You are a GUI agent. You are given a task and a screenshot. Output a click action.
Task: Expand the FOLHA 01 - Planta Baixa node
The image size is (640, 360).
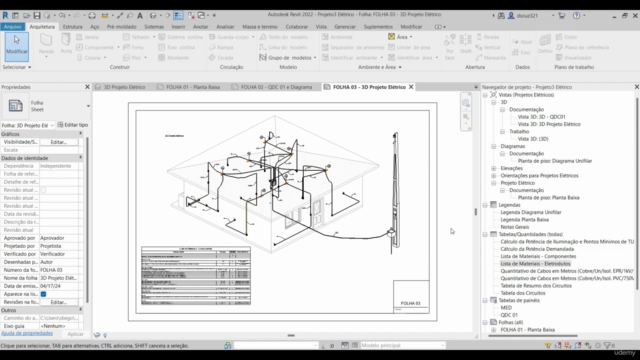[493, 330]
